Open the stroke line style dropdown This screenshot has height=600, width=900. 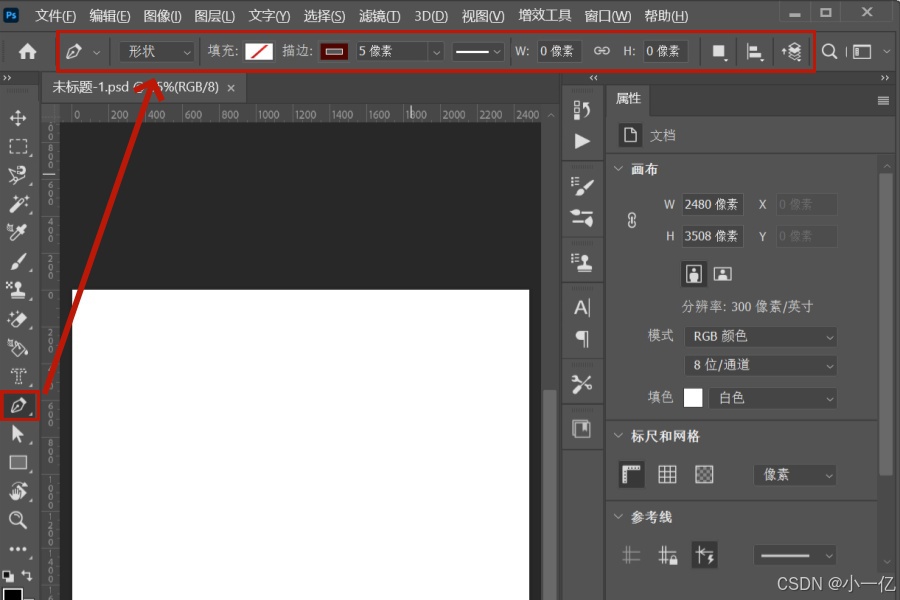click(x=478, y=52)
